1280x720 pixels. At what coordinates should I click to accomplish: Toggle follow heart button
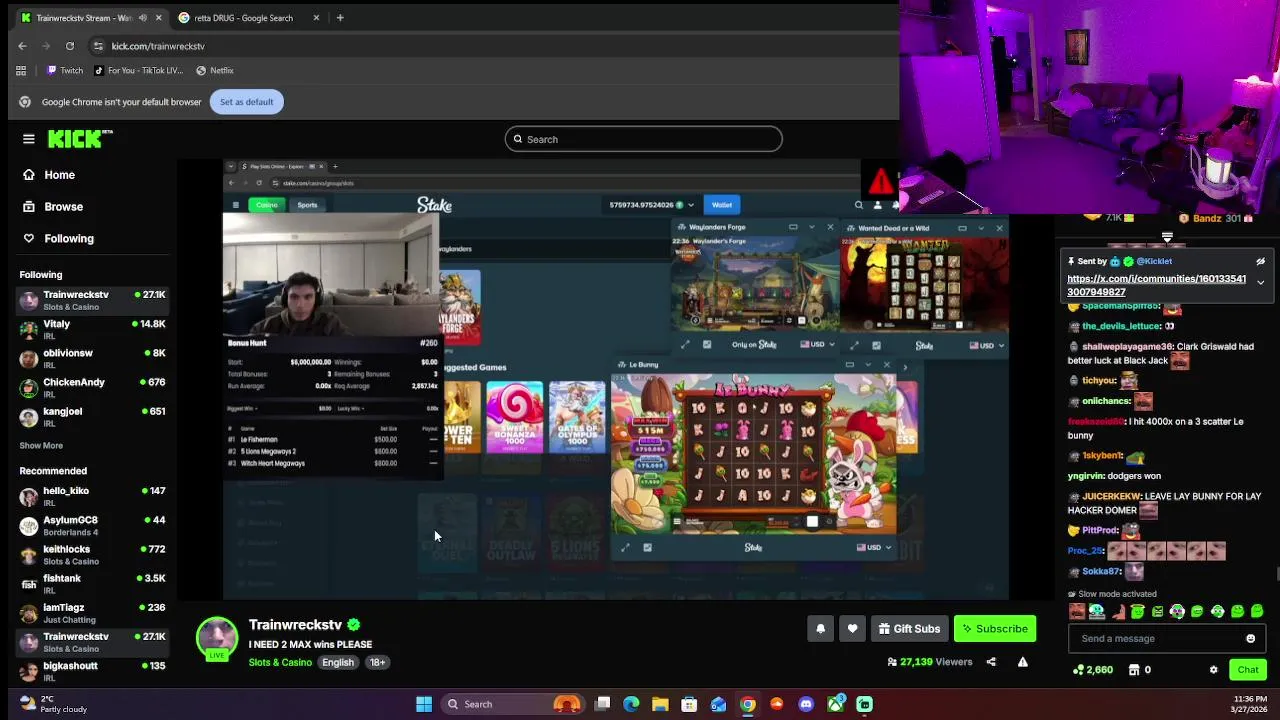click(852, 629)
